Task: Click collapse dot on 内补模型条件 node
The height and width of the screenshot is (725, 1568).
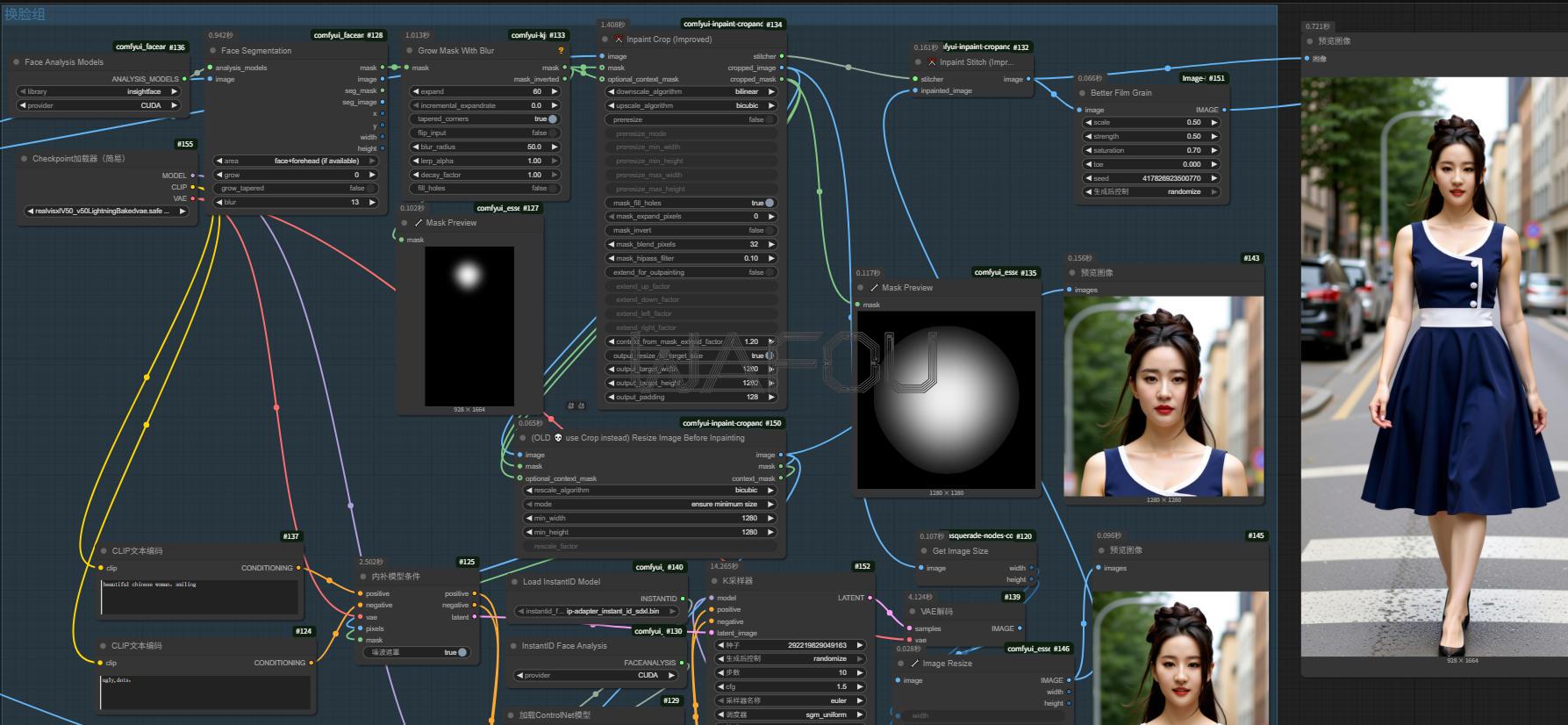Action: tap(362, 577)
